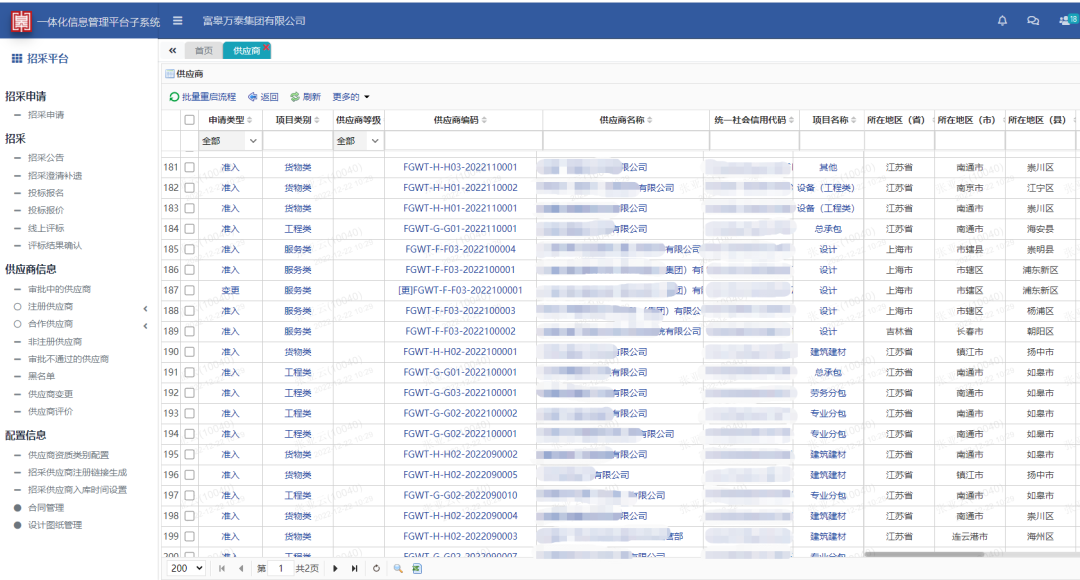Check the select-all checkbox in table header
1080x580 pixels.
pyautogui.click(x=189, y=120)
